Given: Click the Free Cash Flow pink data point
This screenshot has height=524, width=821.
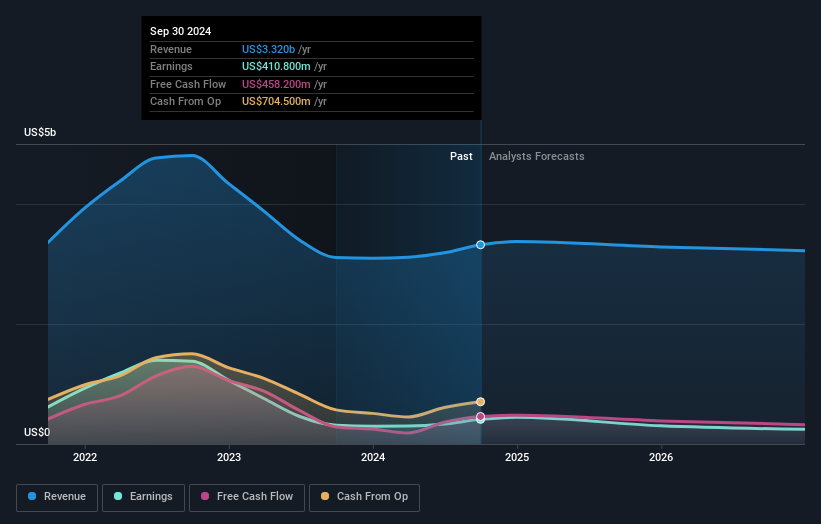Looking at the screenshot, I should pyautogui.click(x=480, y=416).
